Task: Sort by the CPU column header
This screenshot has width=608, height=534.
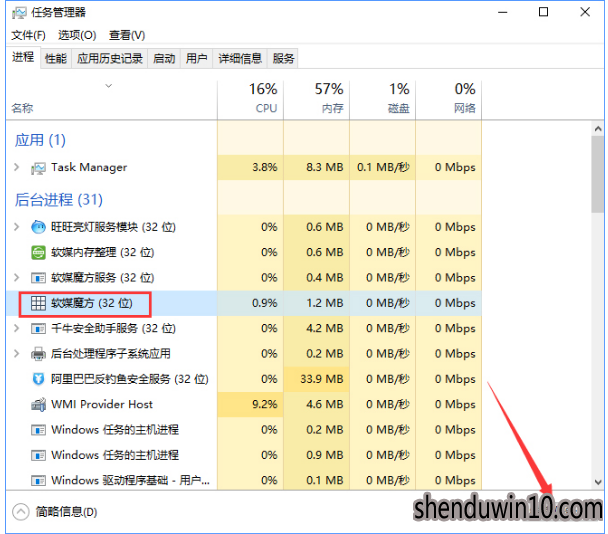Action: [250, 99]
